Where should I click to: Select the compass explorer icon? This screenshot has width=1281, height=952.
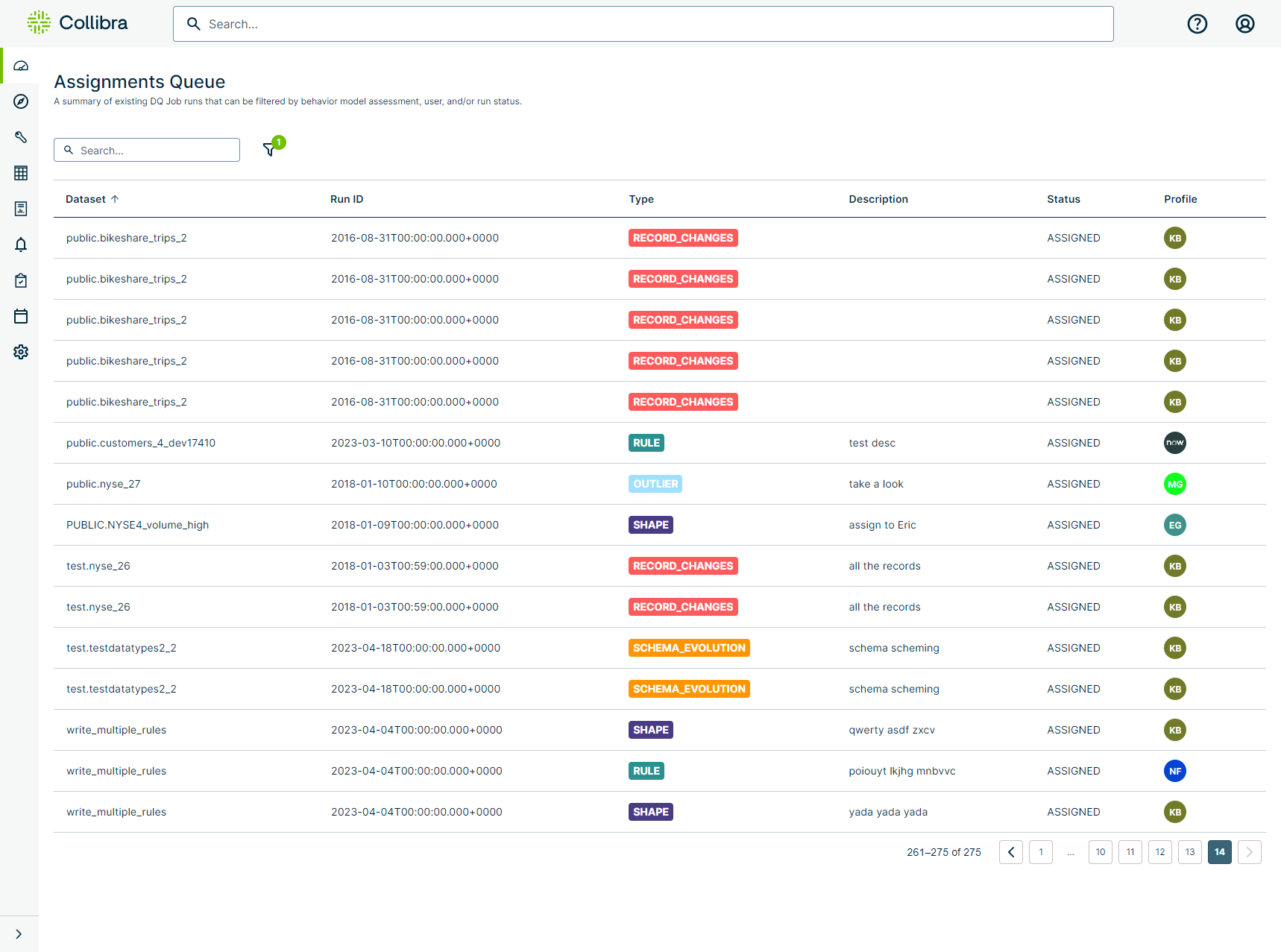click(20, 101)
